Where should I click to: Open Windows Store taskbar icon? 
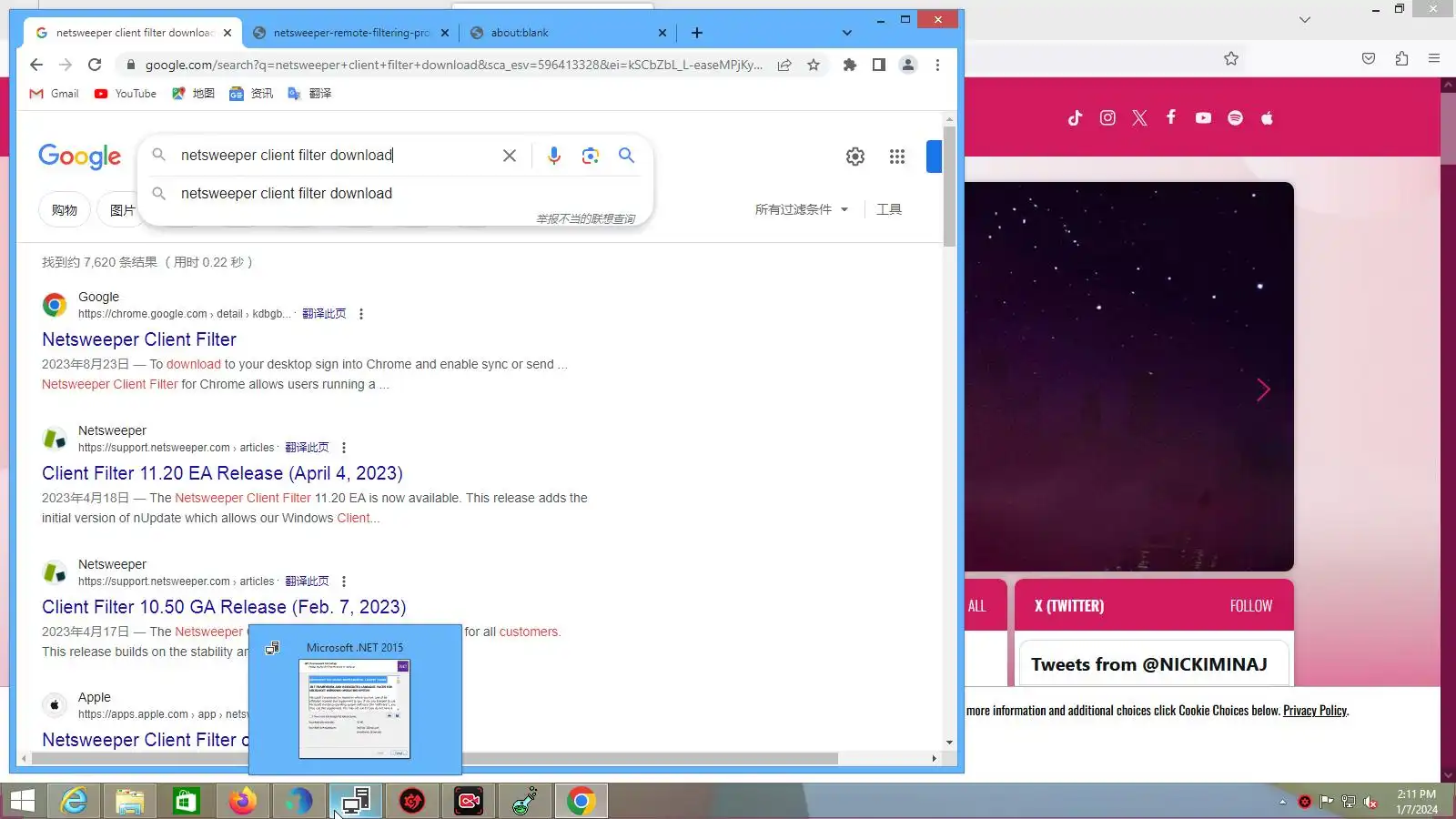pos(187,801)
